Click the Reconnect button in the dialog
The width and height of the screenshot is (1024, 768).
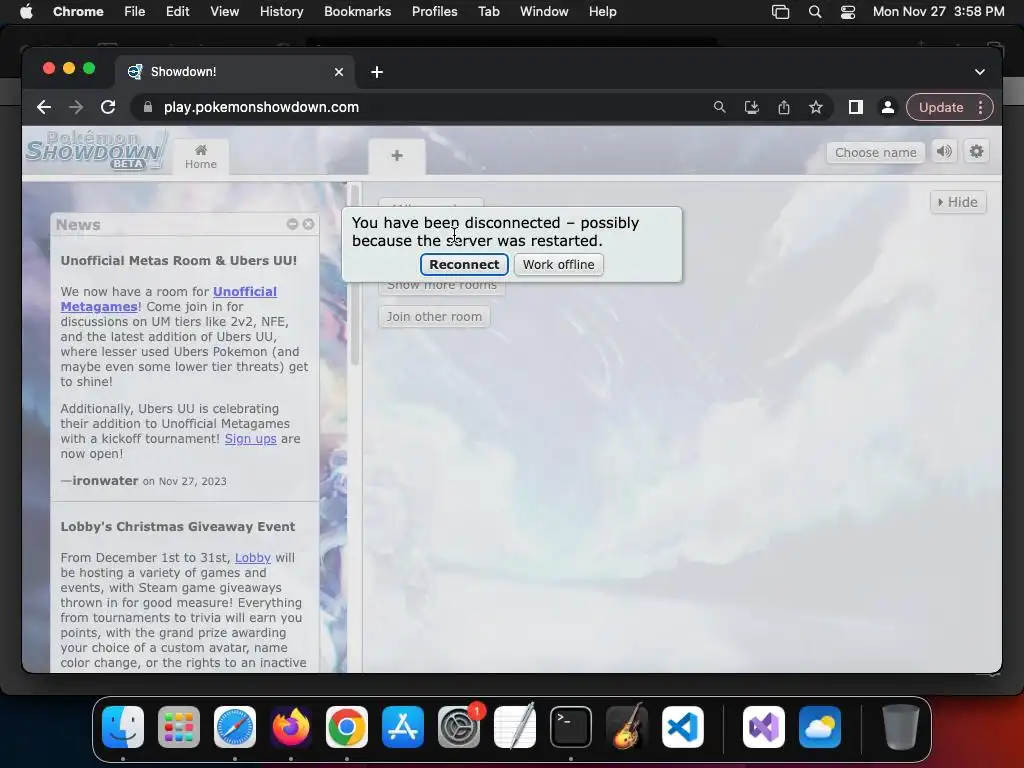(464, 264)
